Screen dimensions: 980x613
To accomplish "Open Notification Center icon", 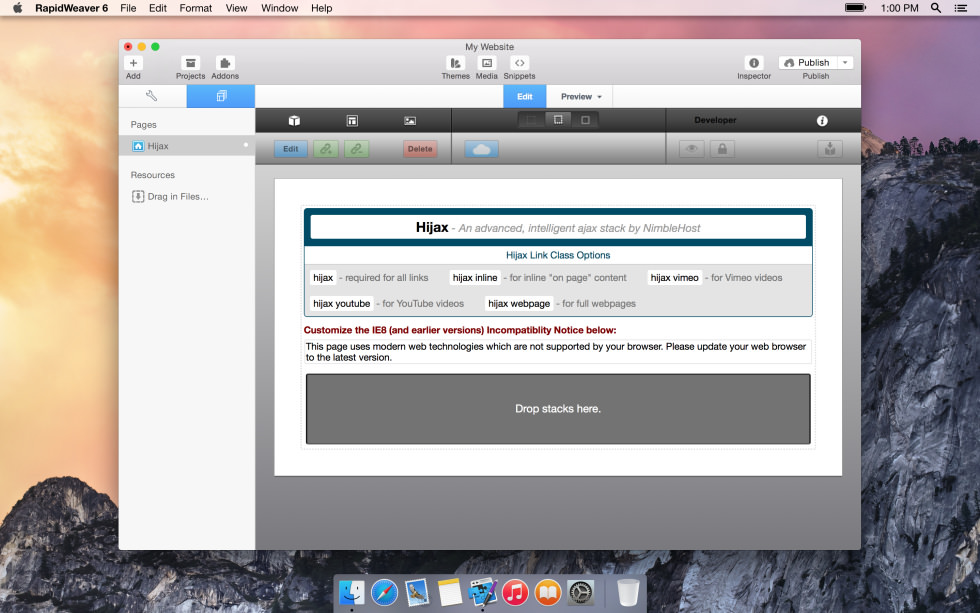I will coord(961,8).
